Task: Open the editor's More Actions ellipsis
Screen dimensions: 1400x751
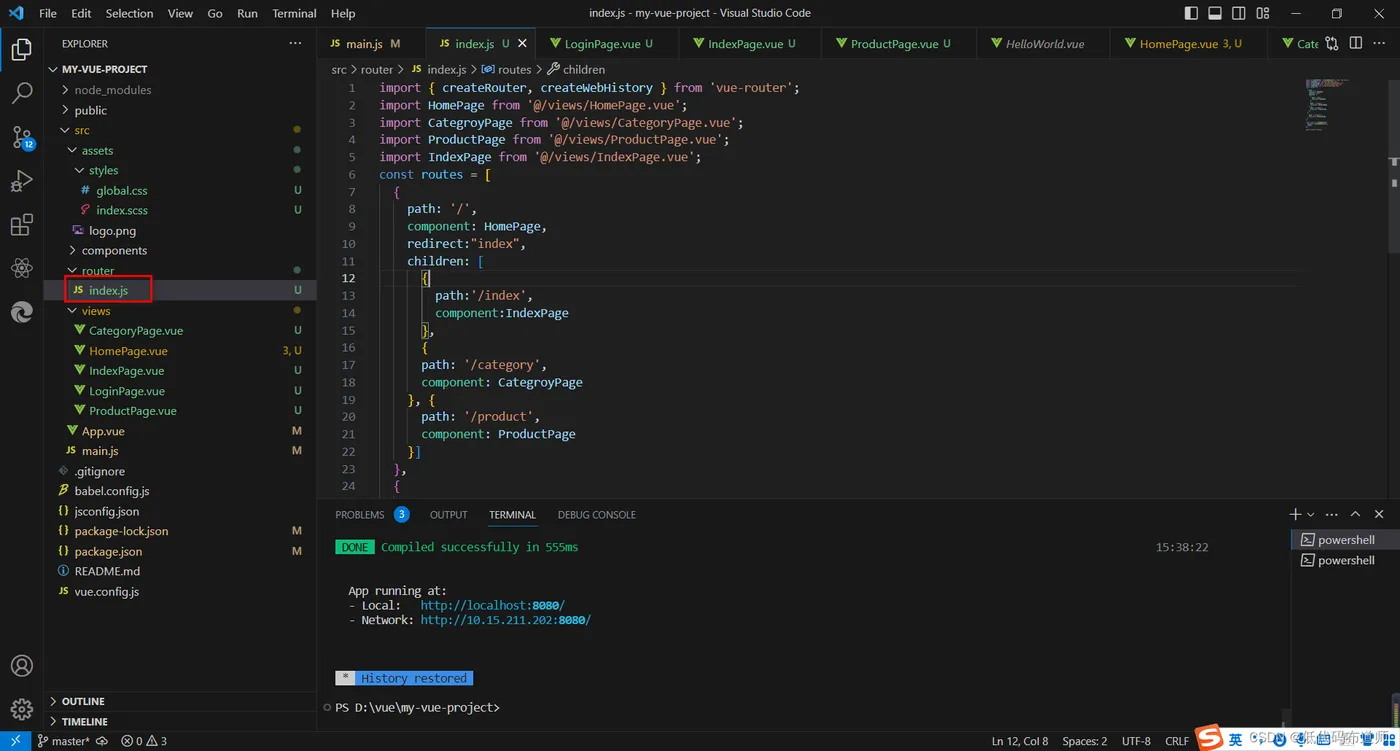Action: (1379, 43)
